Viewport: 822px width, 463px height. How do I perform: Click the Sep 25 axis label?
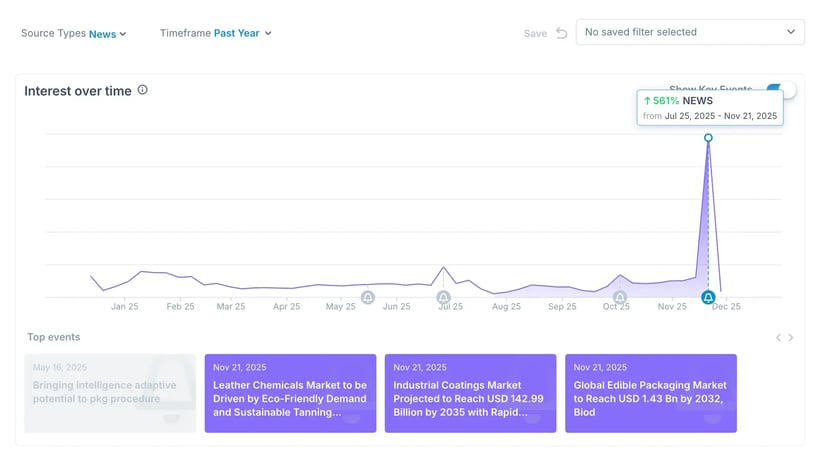tap(562, 307)
